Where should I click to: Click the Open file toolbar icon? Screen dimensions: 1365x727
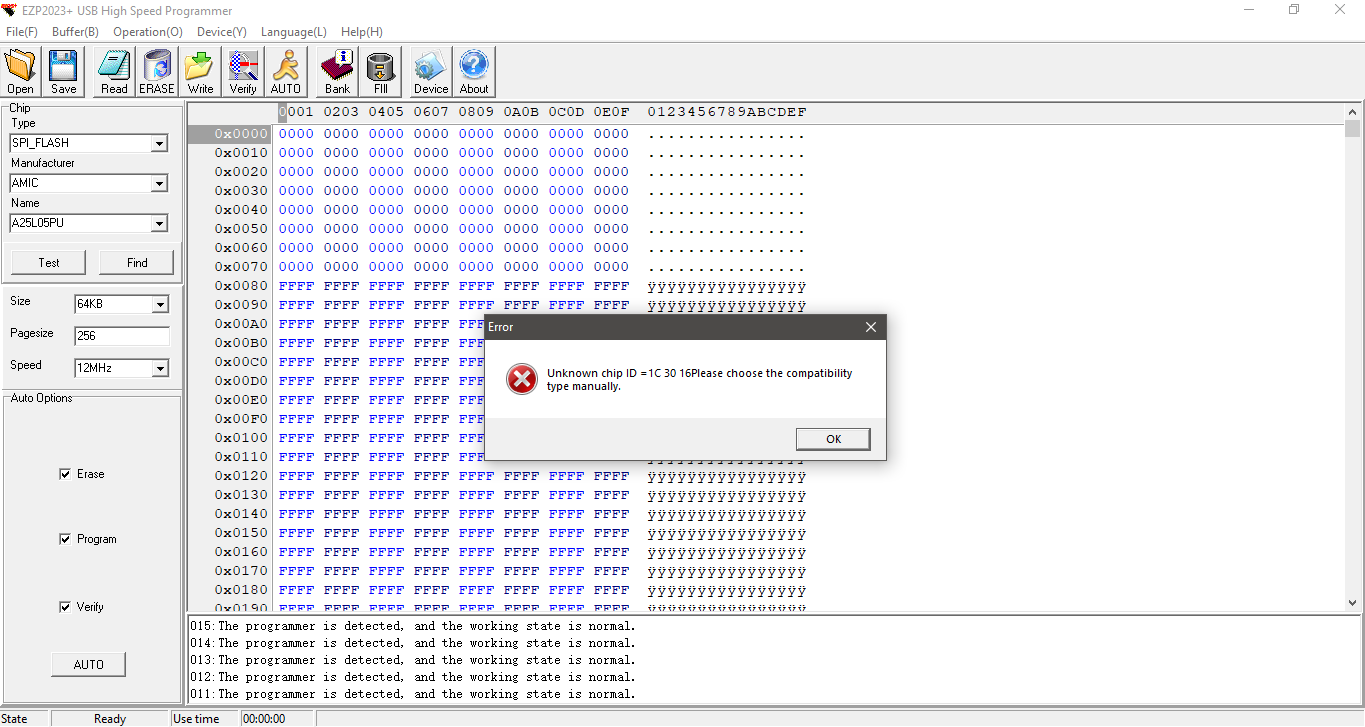click(20, 72)
